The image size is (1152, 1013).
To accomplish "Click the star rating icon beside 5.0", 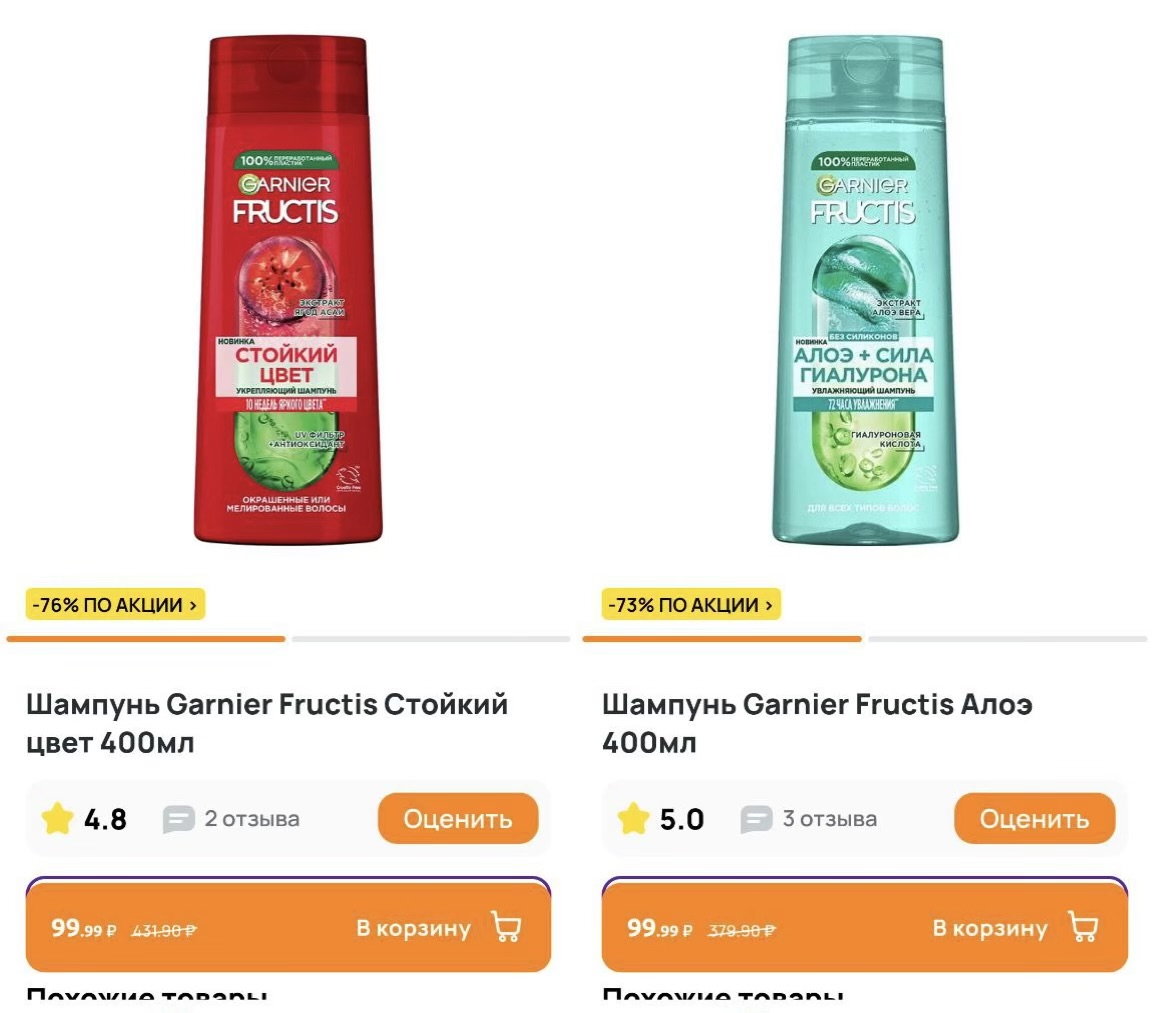I will click(633, 818).
